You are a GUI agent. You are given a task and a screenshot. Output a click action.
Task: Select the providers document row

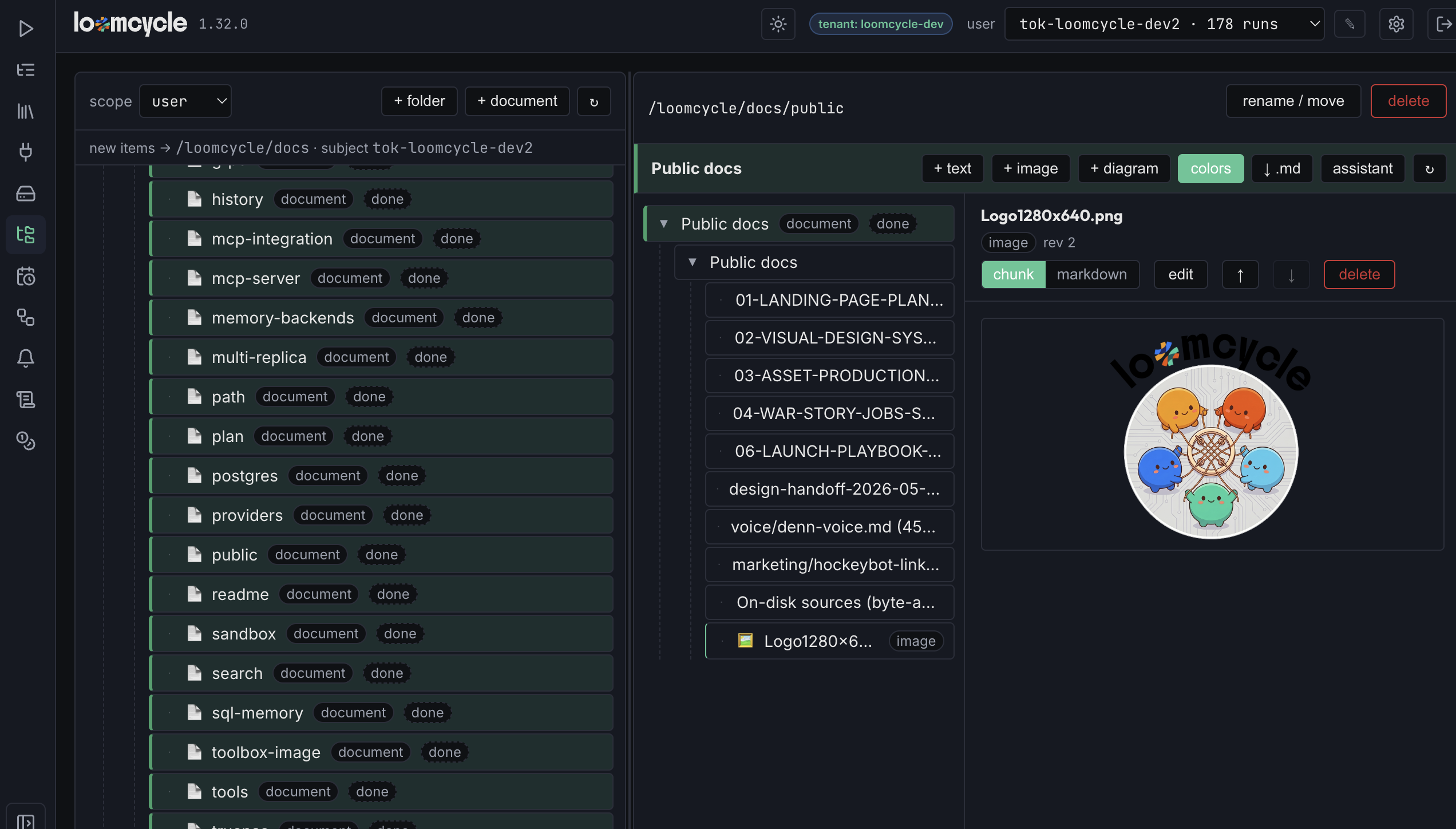[x=381, y=515]
